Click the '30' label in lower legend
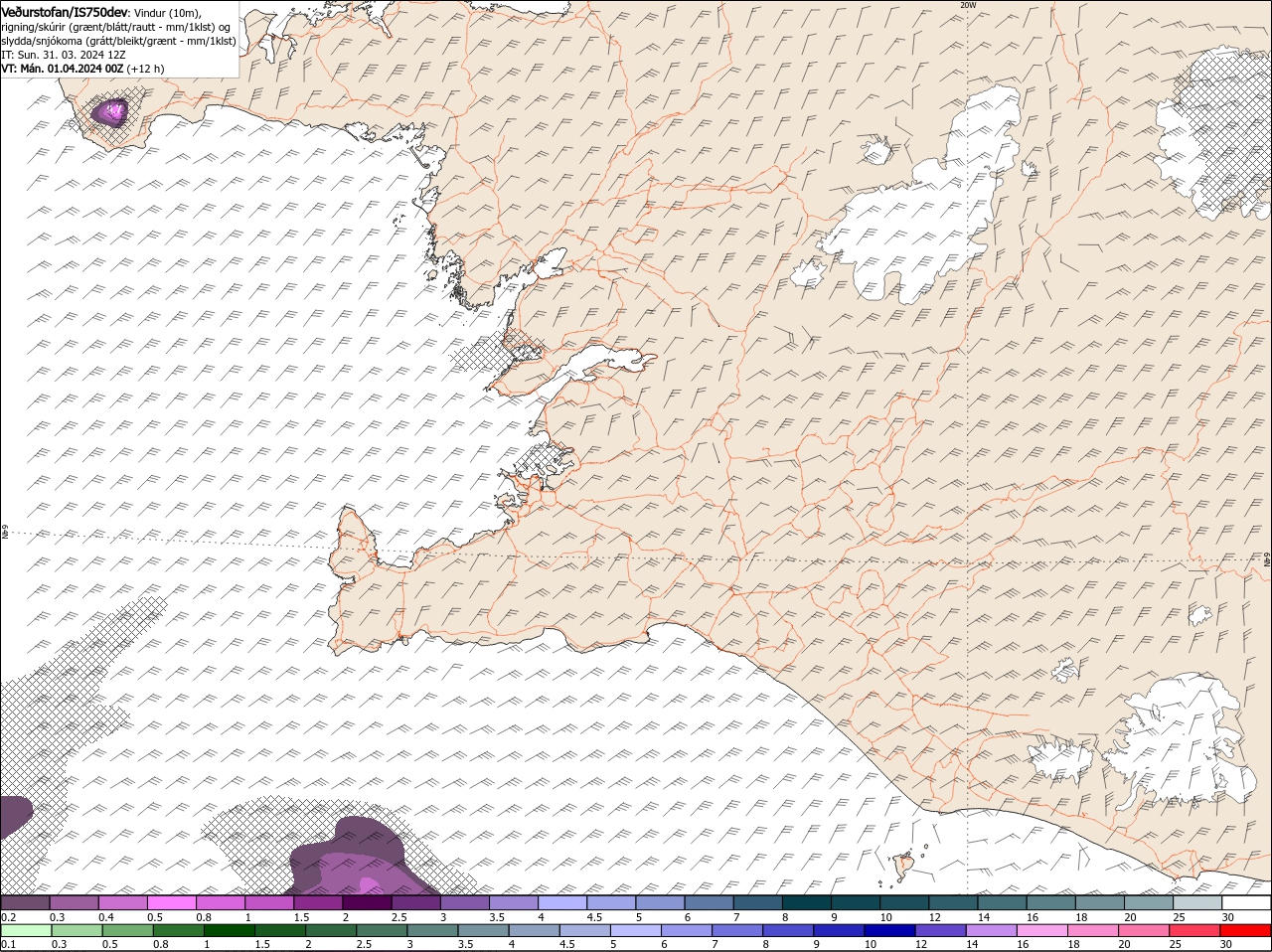Image resolution: width=1272 pixels, height=952 pixels. coord(1226,944)
